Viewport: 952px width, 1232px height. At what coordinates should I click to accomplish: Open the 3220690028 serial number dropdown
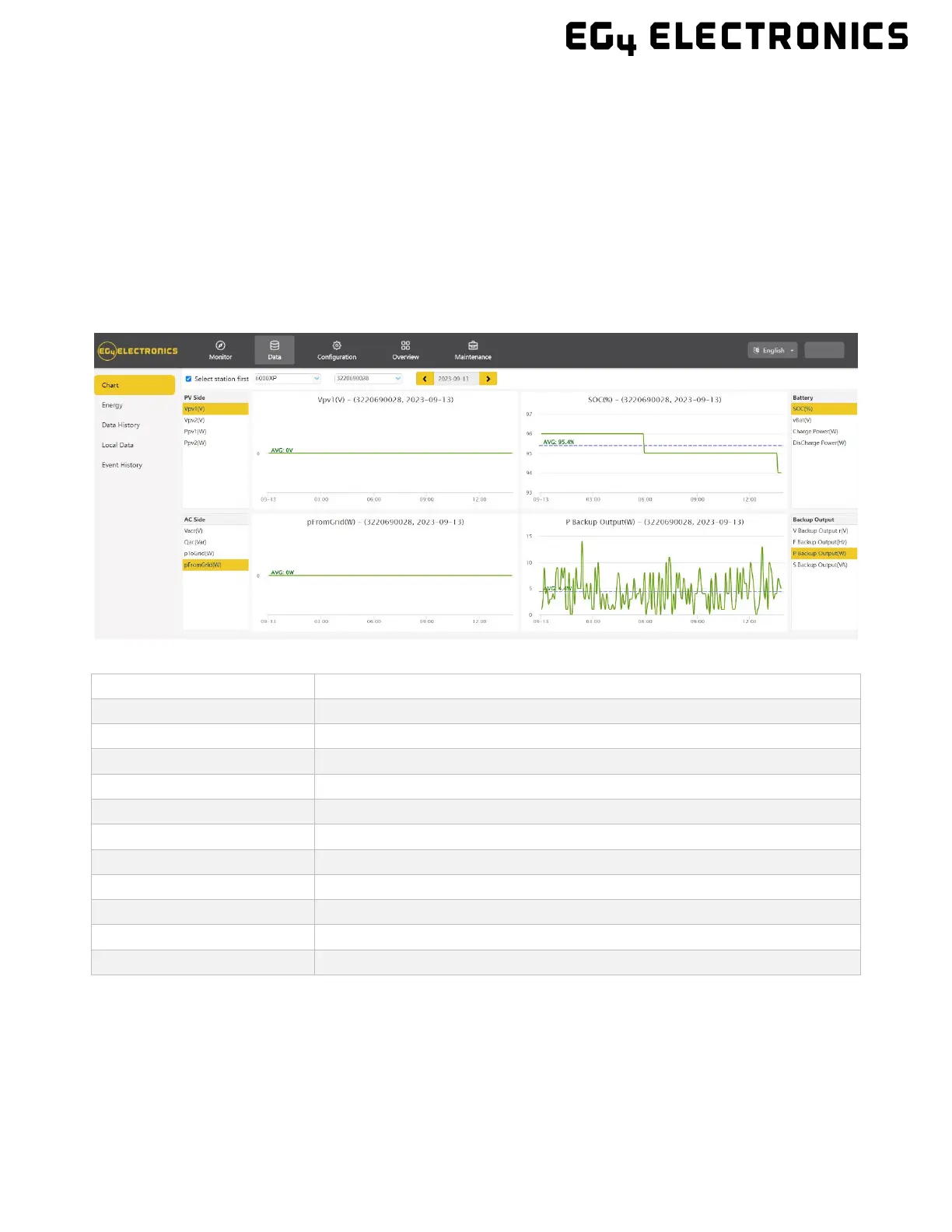click(369, 379)
